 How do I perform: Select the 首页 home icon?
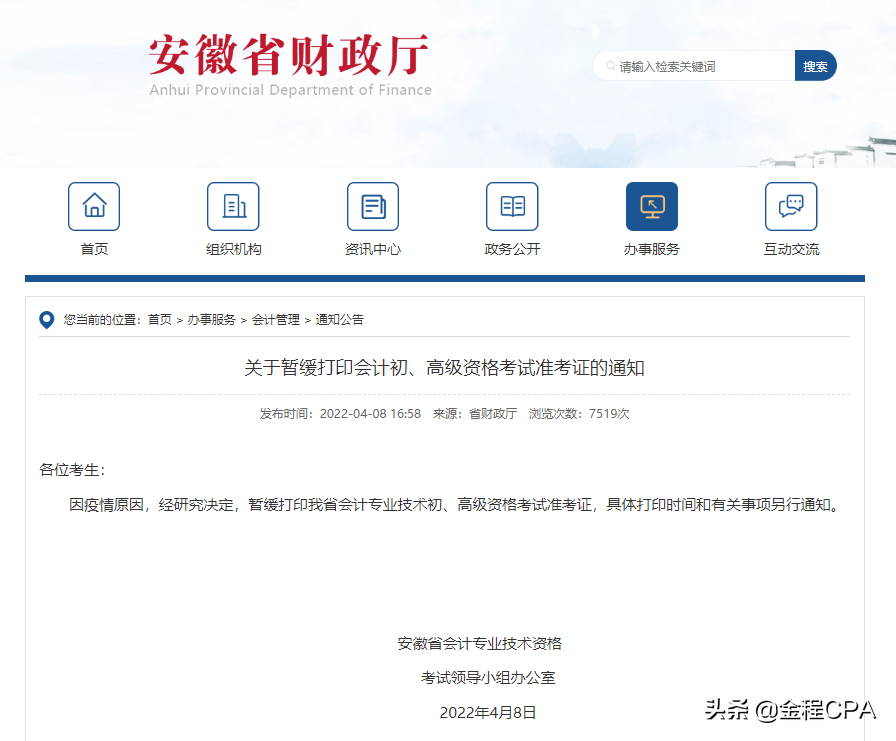coord(93,206)
